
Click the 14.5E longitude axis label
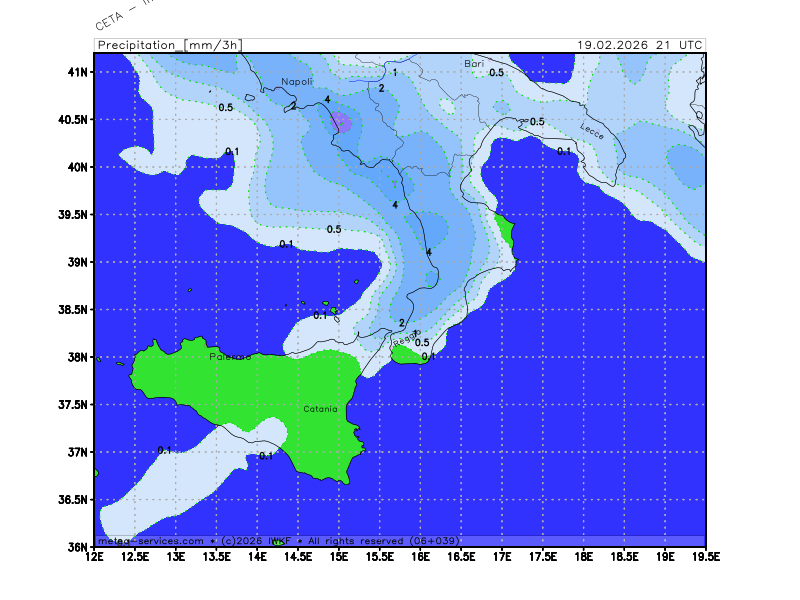coord(298,557)
